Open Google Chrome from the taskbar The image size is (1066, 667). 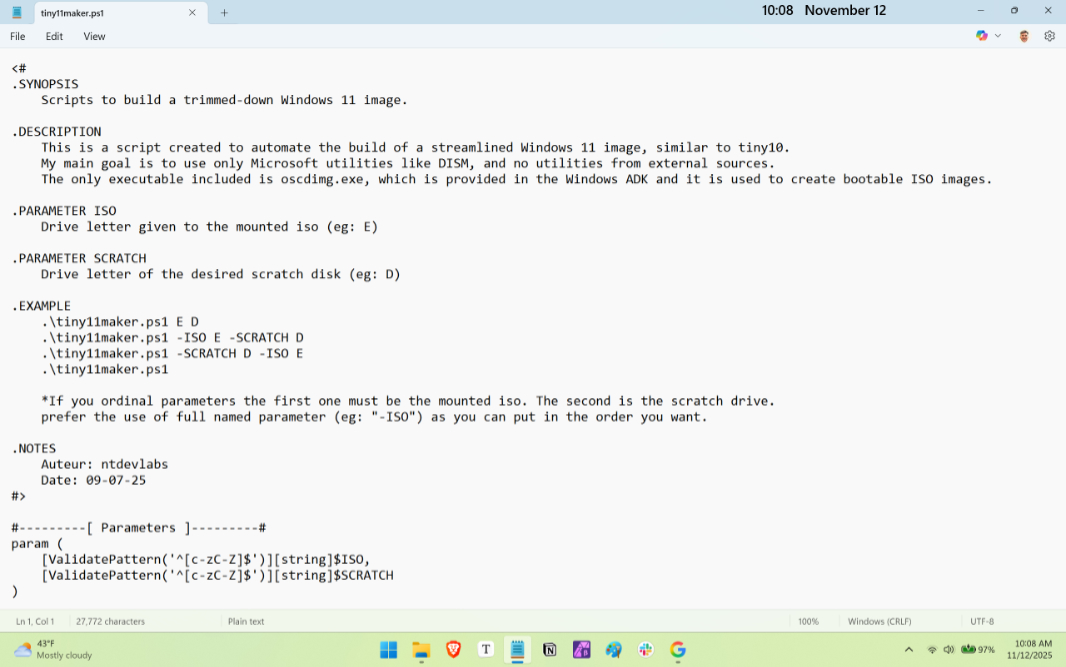[x=678, y=649]
